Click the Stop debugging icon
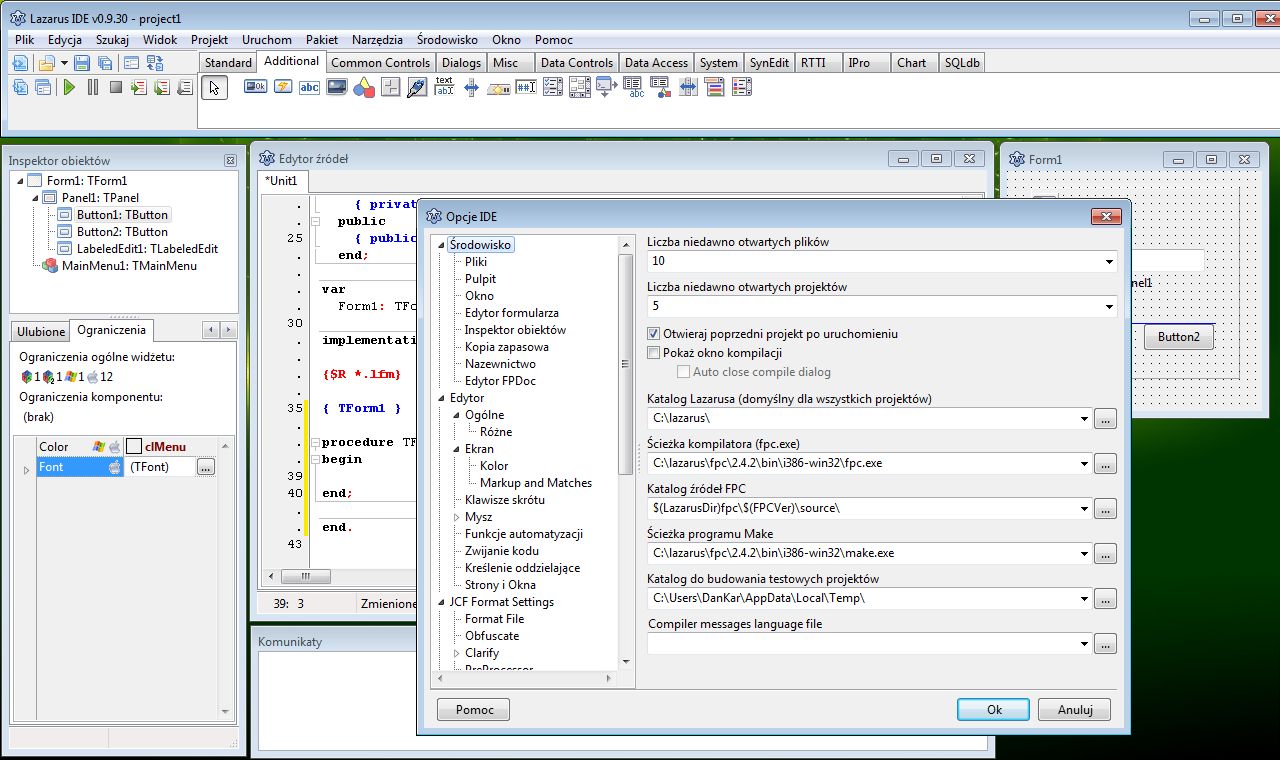The height and width of the screenshot is (760, 1280). 116,87
